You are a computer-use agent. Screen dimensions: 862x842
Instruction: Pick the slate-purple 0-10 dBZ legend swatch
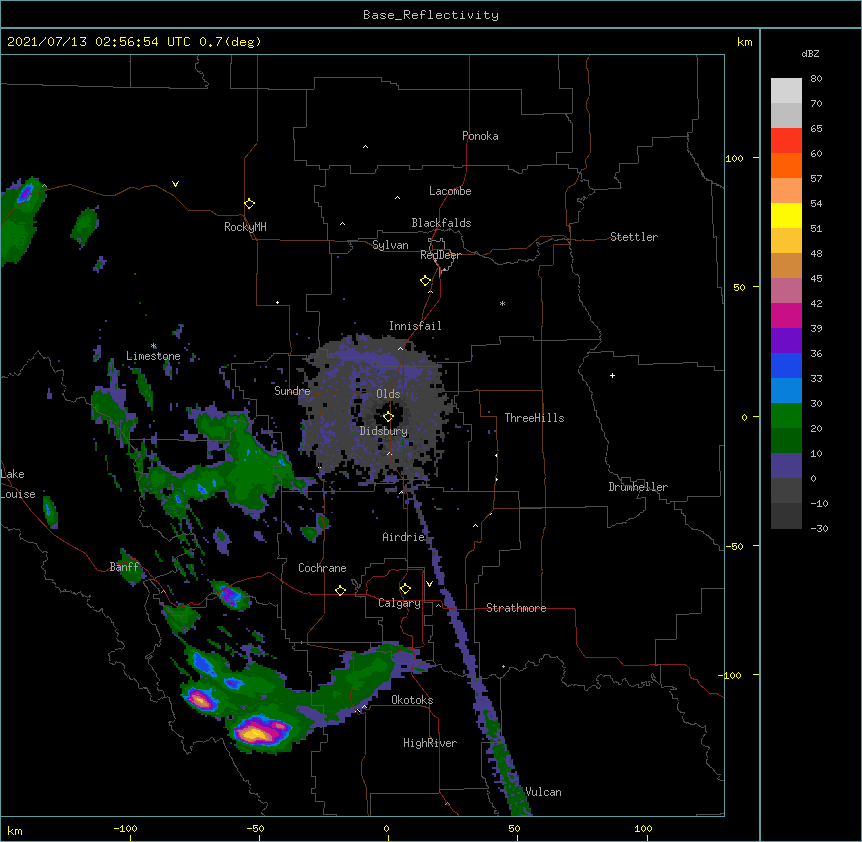(x=786, y=466)
